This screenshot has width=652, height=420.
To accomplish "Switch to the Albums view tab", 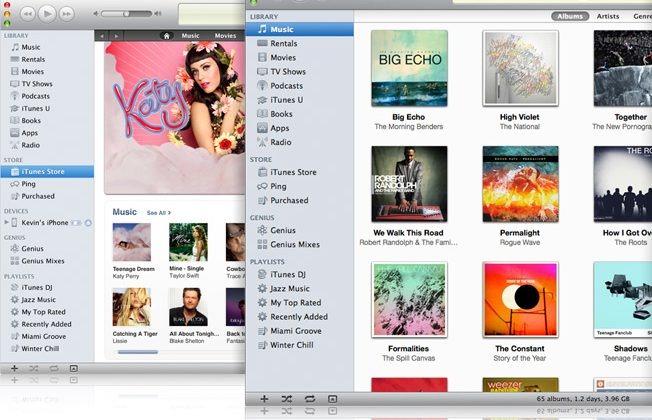I will click(570, 16).
